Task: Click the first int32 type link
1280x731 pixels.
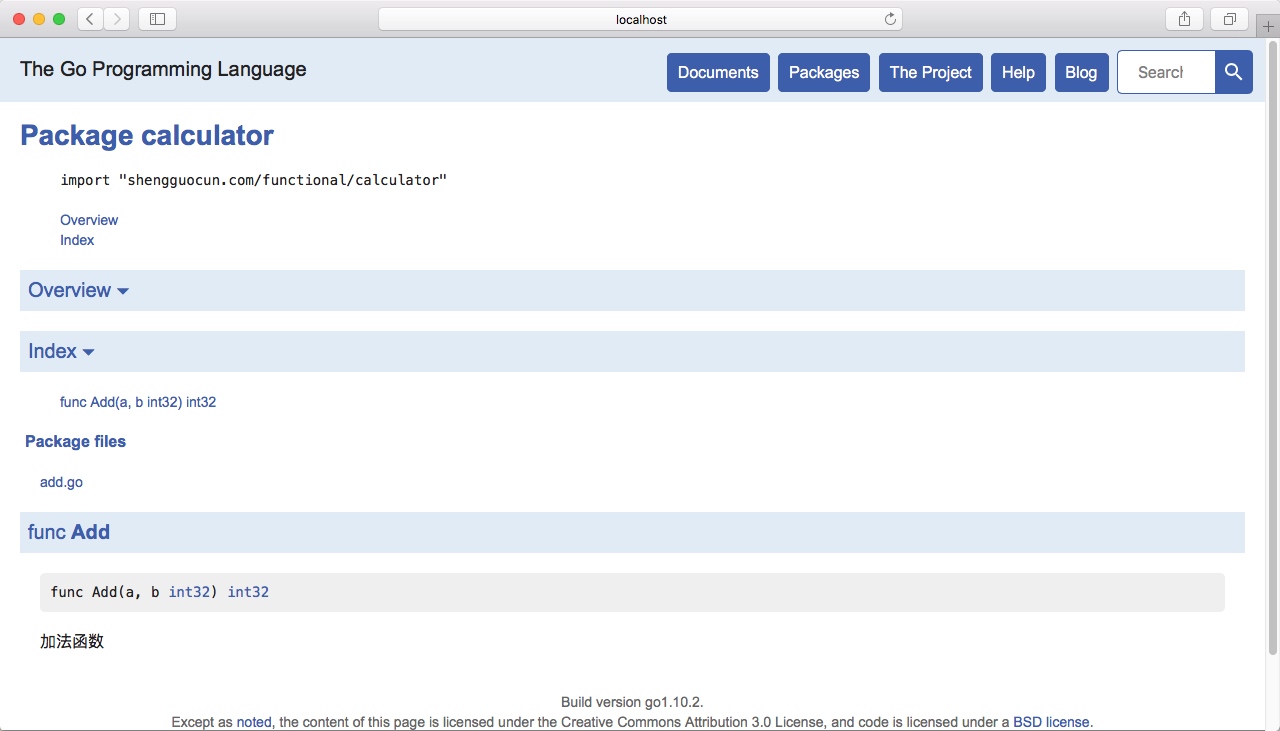Action: (x=189, y=592)
